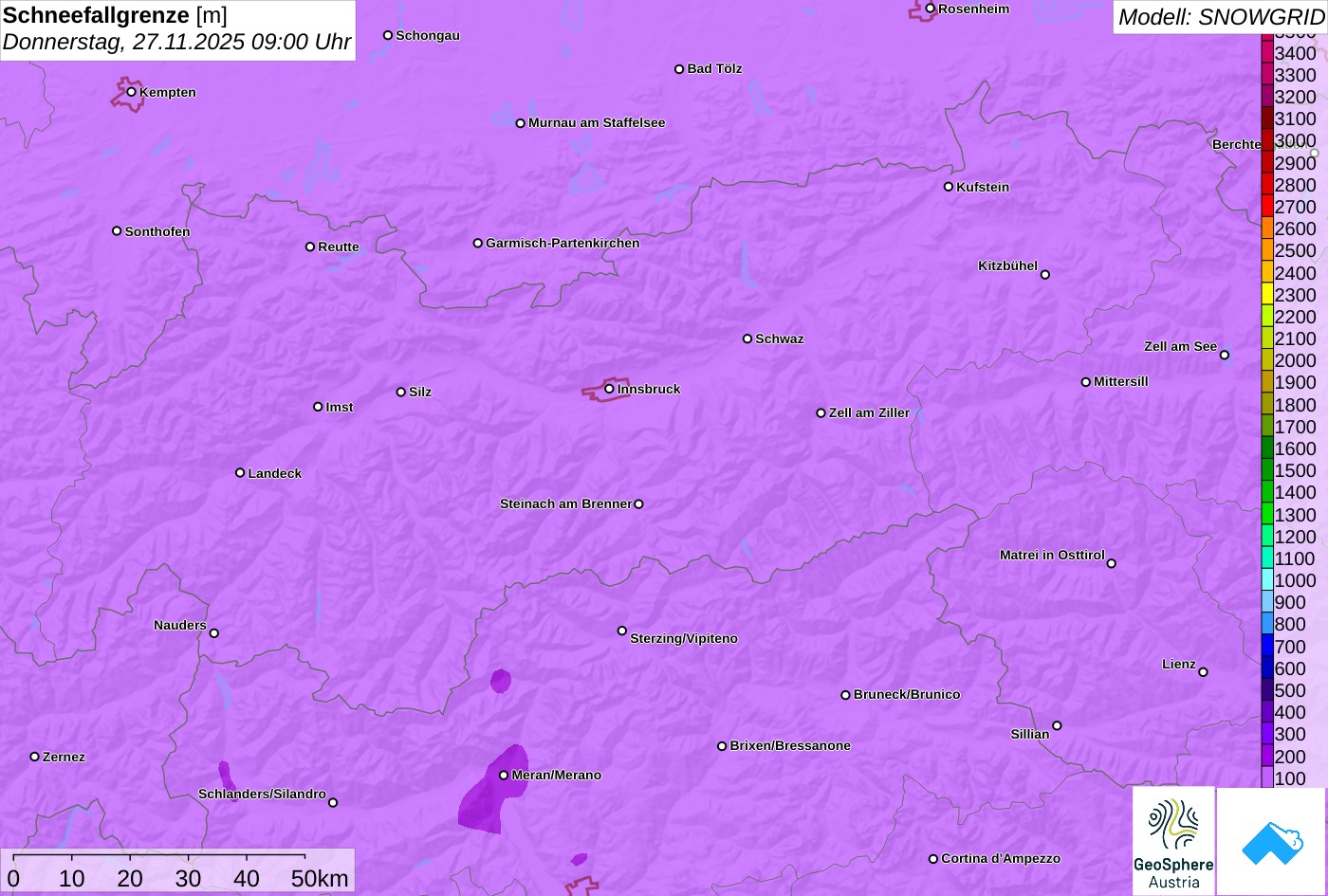Click the Kempten city marker circle
The image size is (1328, 896).
[x=132, y=92]
